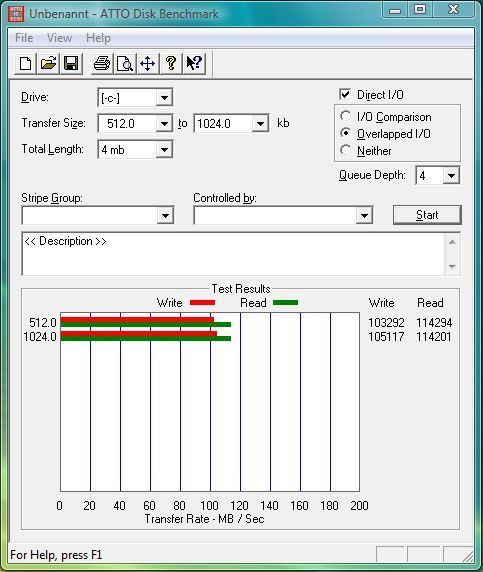Click description scrollbar up arrow
This screenshot has width=483, height=572.
pyautogui.click(x=452, y=242)
